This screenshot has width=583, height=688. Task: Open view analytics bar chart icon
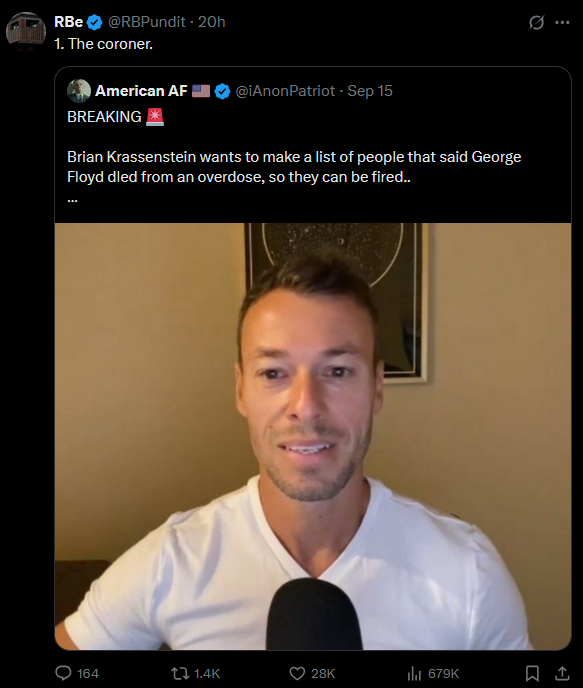pyautogui.click(x=414, y=673)
